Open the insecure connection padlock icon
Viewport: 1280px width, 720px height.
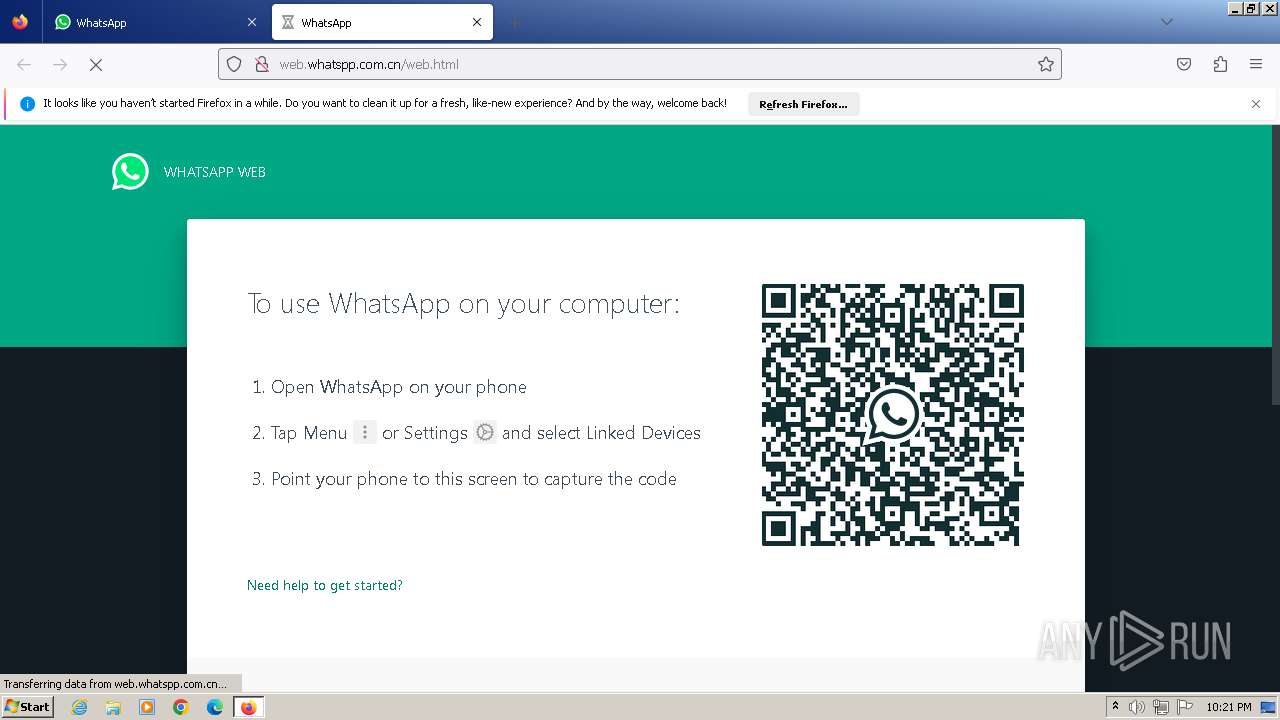point(261,64)
